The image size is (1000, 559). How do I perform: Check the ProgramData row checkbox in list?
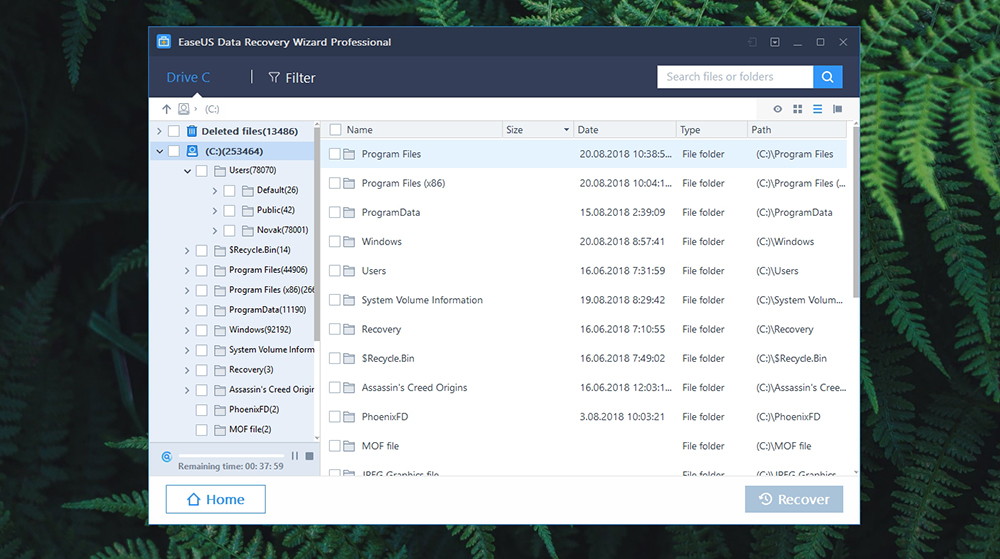pos(335,213)
